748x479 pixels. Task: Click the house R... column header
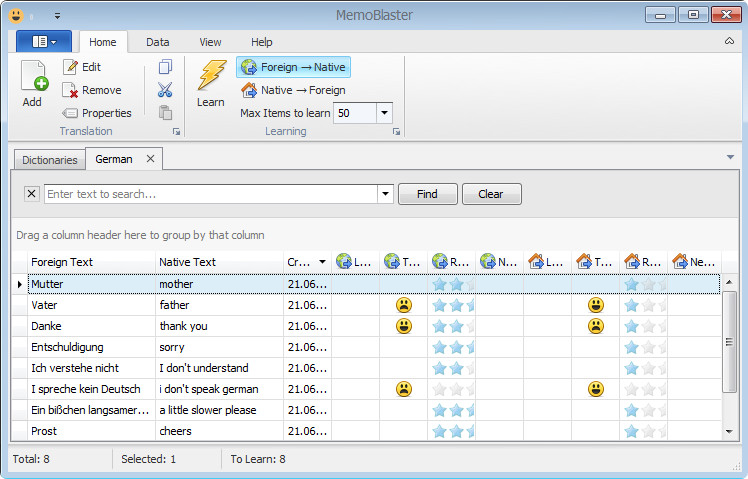point(643,262)
